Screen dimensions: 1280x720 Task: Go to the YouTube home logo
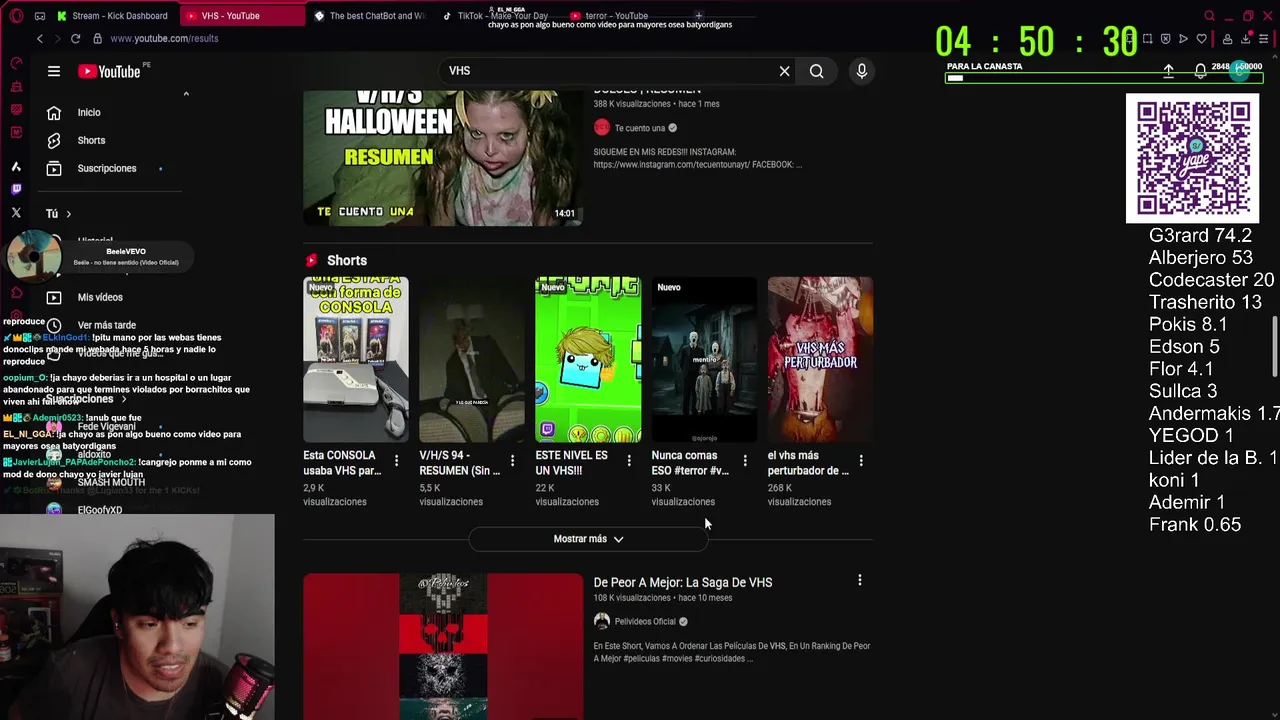pyautogui.click(x=109, y=71)
